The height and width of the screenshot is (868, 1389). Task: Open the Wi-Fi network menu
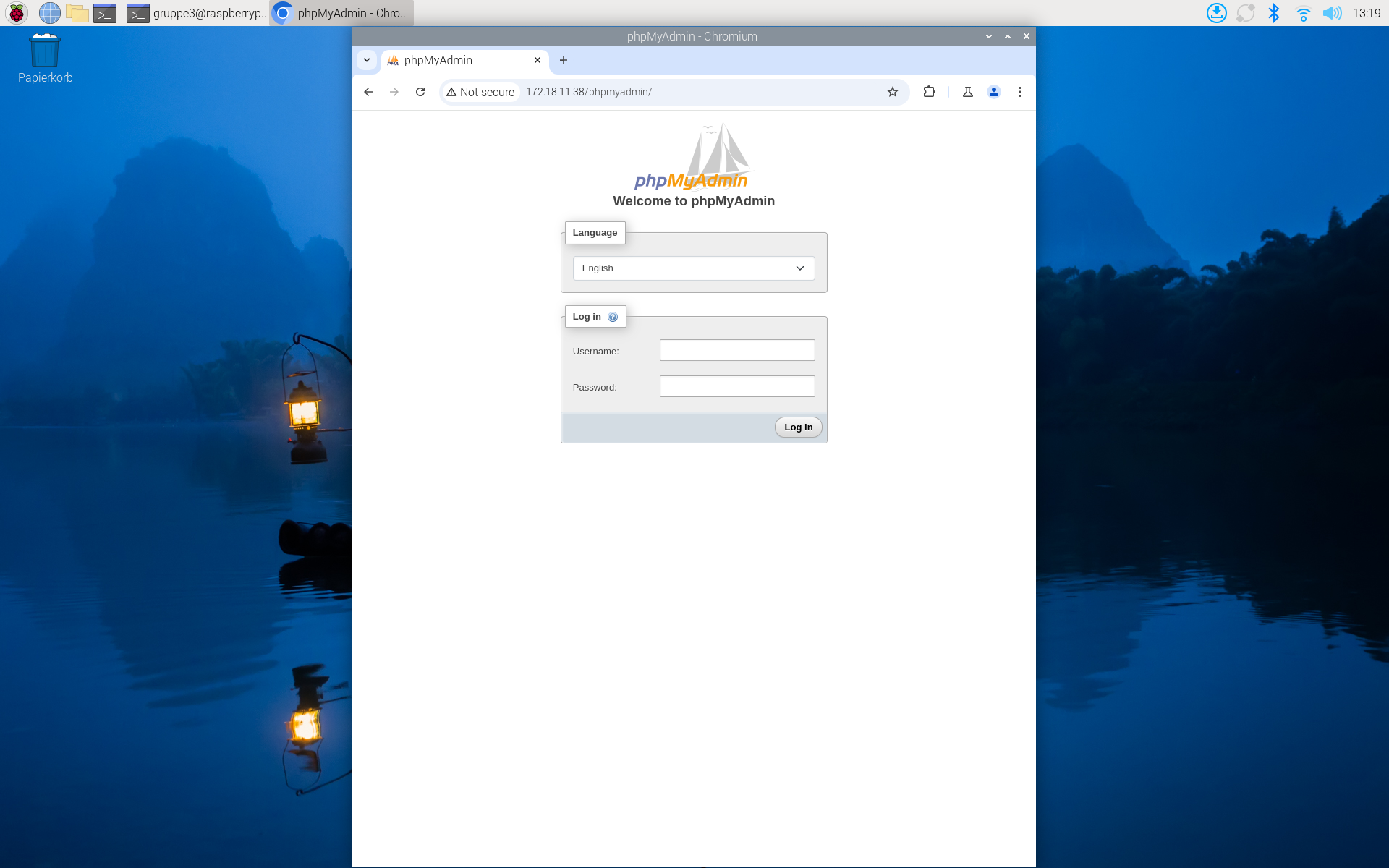click(1303, 13)
